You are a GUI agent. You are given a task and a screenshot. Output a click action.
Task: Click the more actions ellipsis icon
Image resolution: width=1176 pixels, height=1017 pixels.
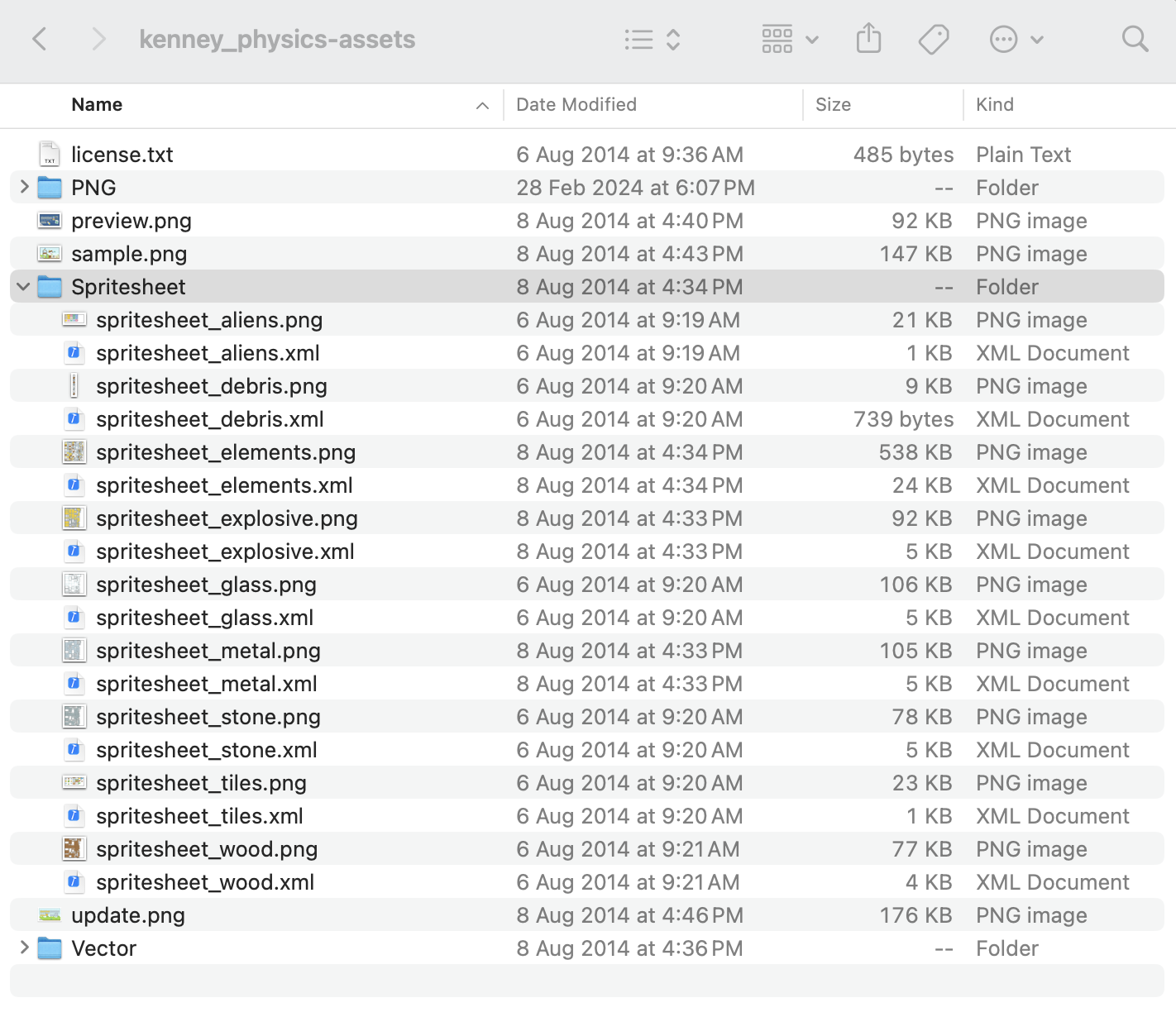pyautogui.click(x=1003, y=38)
